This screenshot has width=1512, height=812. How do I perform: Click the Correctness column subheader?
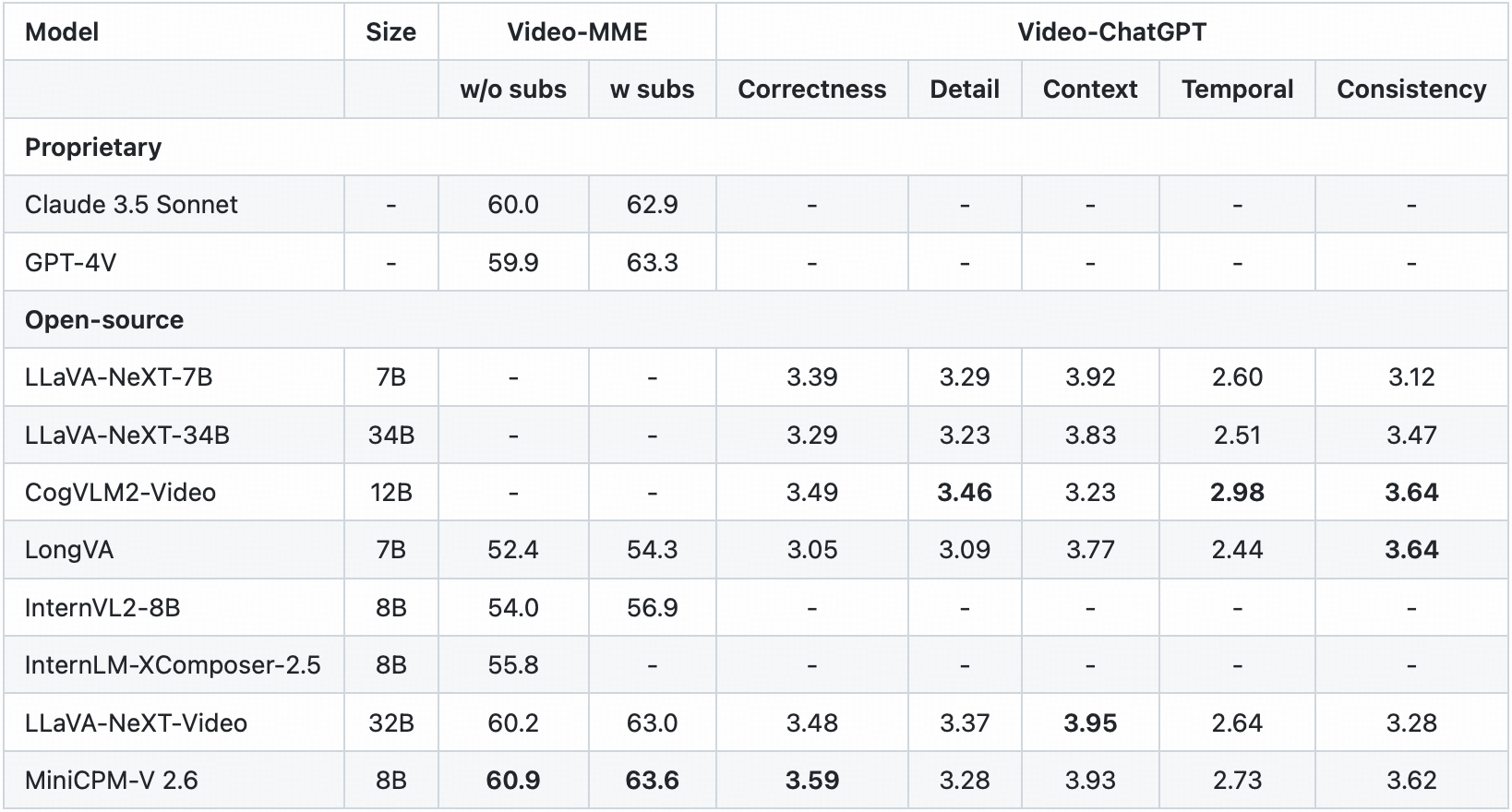pyautogui.click(x=811, y=90)
